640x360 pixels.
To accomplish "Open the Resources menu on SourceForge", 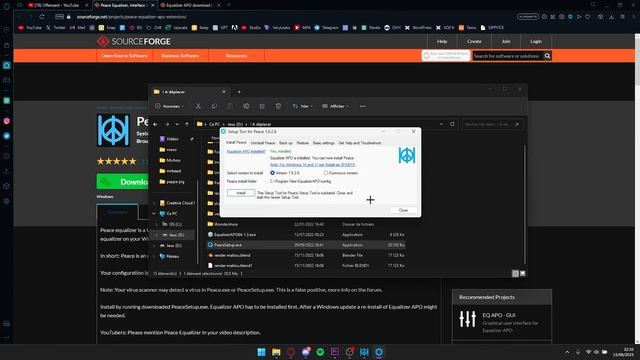I will [236, 56].
